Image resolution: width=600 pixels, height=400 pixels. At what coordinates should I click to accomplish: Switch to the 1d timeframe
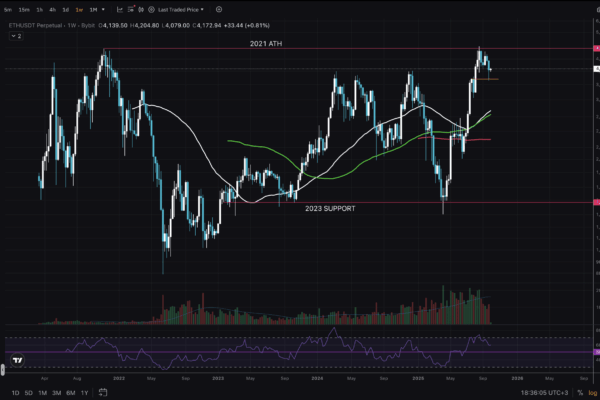[x=65, y=9]
